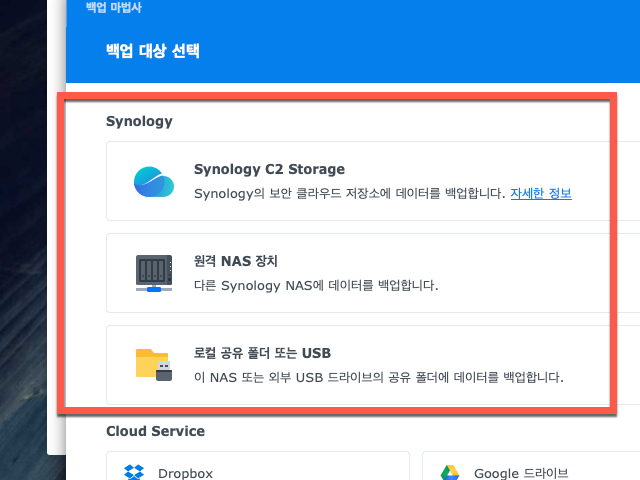Click the Cloud Service section heading
640x480 pixels.
coord(156,431)
